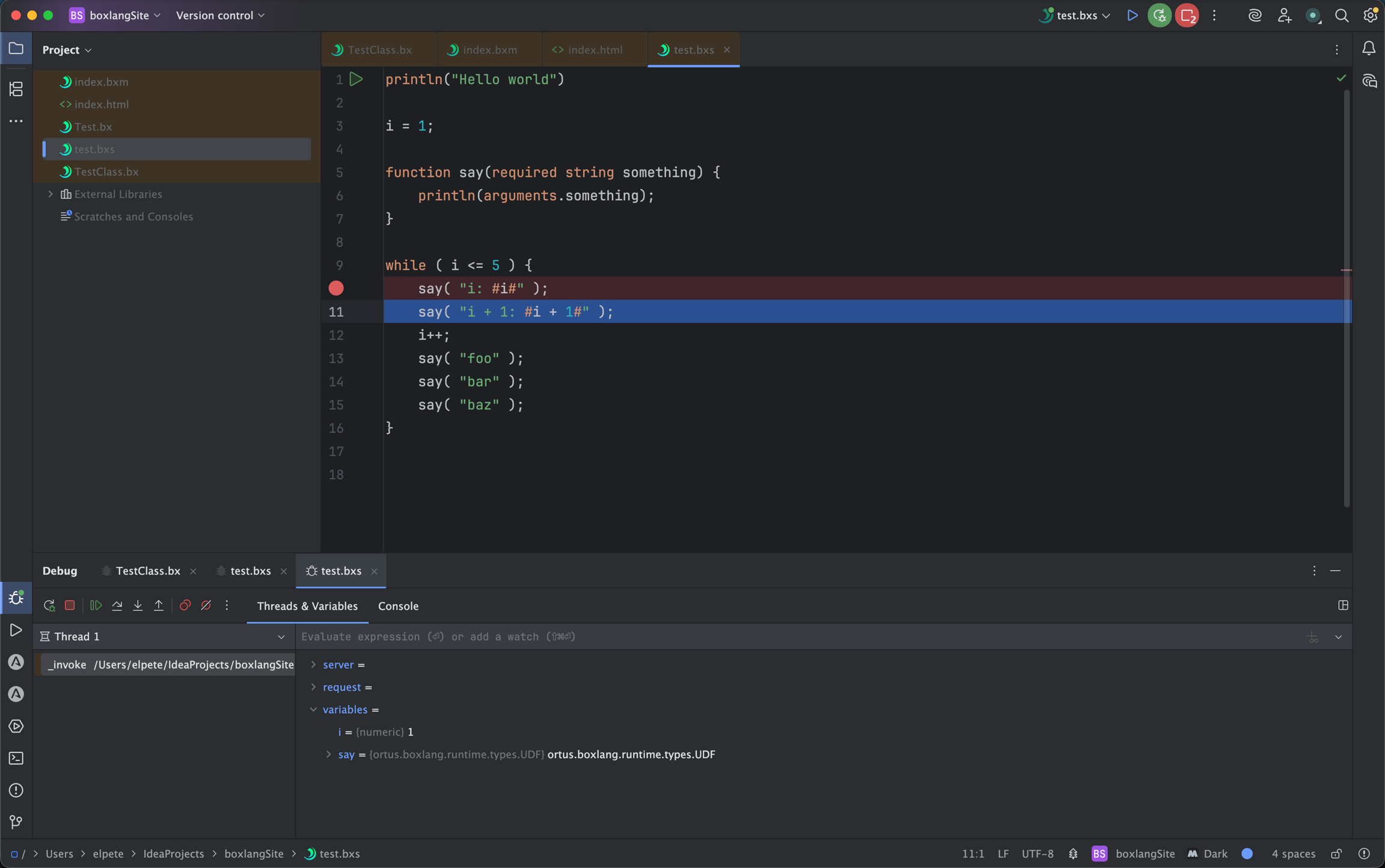Open the Problems tool window icon
This screenshot has height=868, width=1385.
point(16,790)
